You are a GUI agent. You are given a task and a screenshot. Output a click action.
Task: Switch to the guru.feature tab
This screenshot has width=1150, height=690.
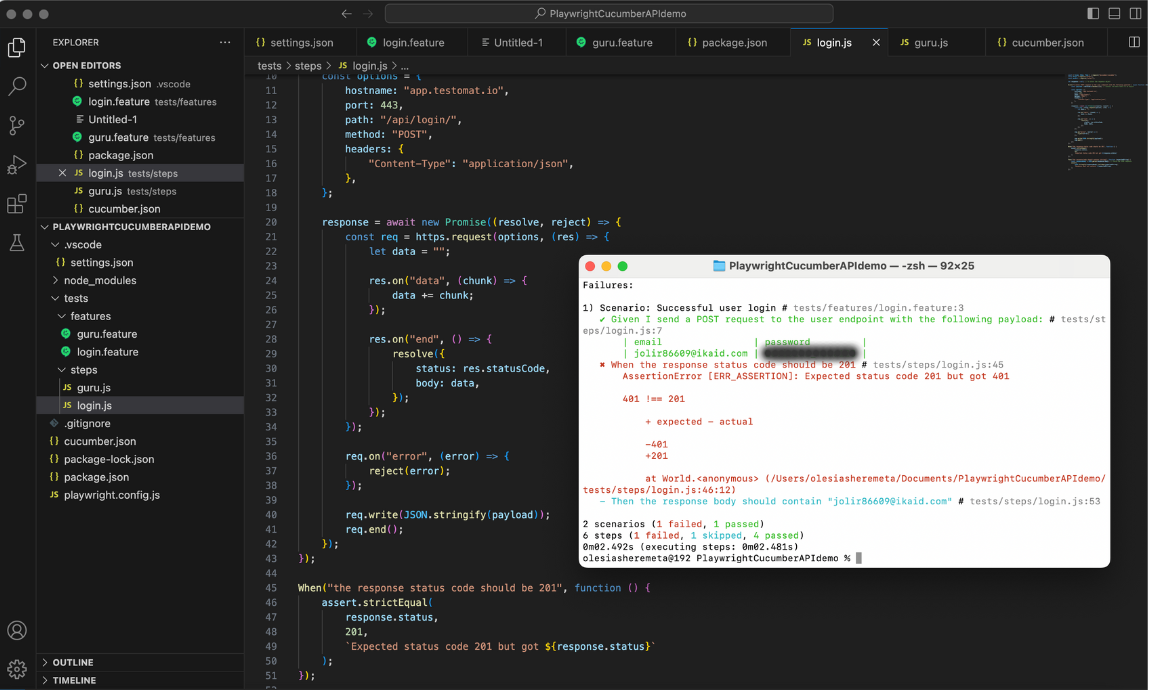pyautogui.click(x=621, y=43)
